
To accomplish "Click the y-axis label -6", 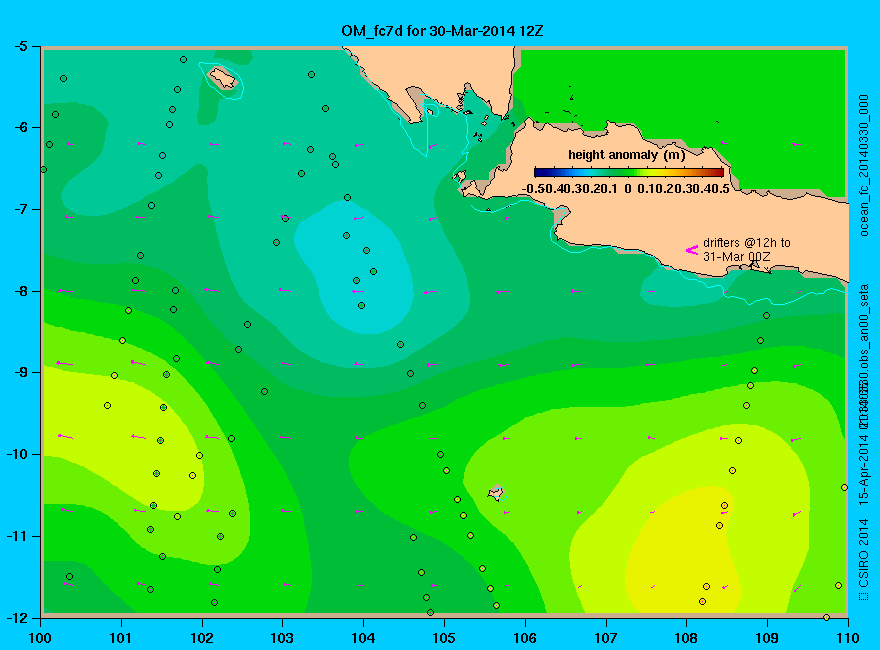I will (x=20, y=127).
